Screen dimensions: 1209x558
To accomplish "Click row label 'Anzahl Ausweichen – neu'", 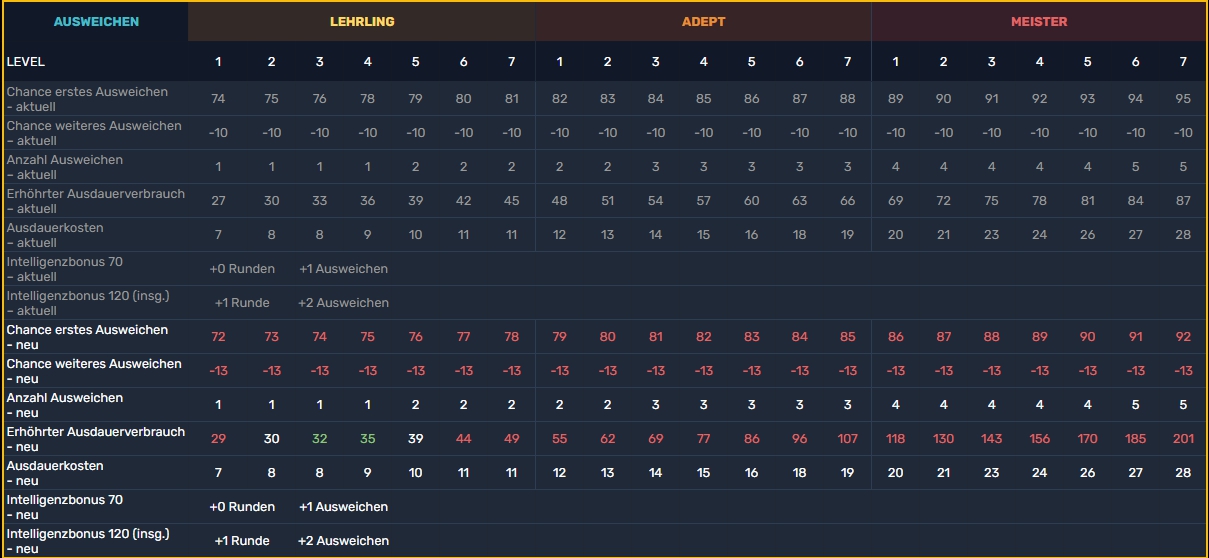I will coord(65,405).
